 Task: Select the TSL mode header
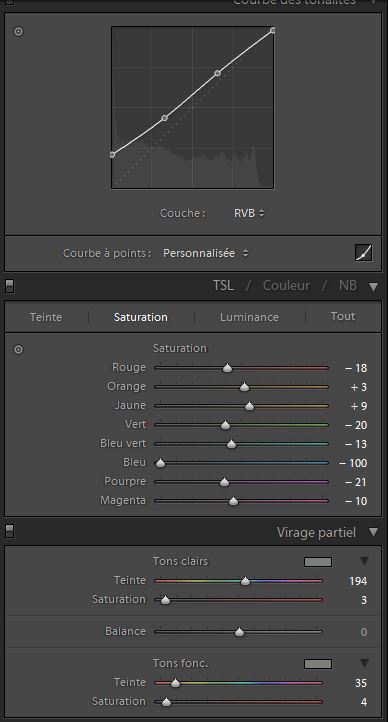pos(223,285)
